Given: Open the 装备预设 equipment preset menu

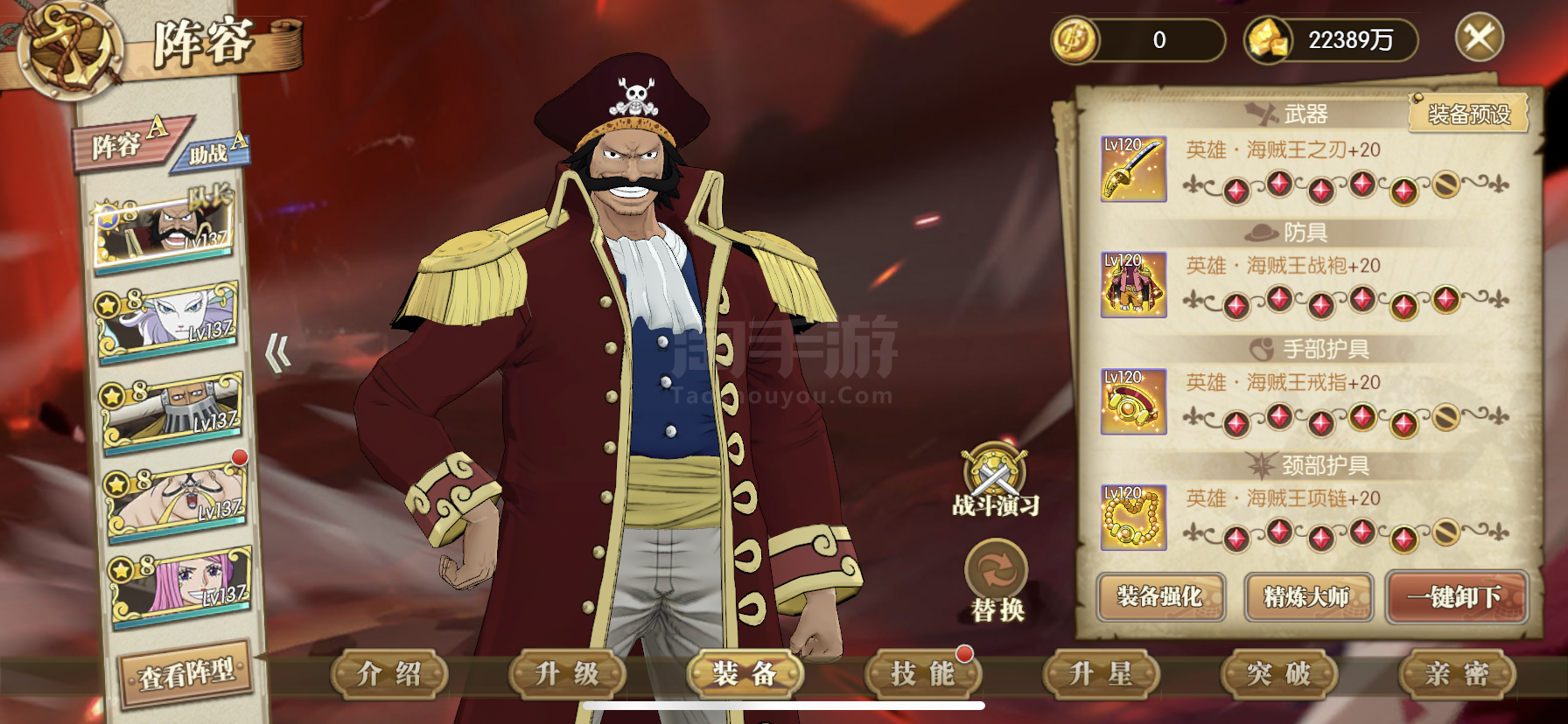Looking at the screenshot, I should click(x=1469, y=114).
